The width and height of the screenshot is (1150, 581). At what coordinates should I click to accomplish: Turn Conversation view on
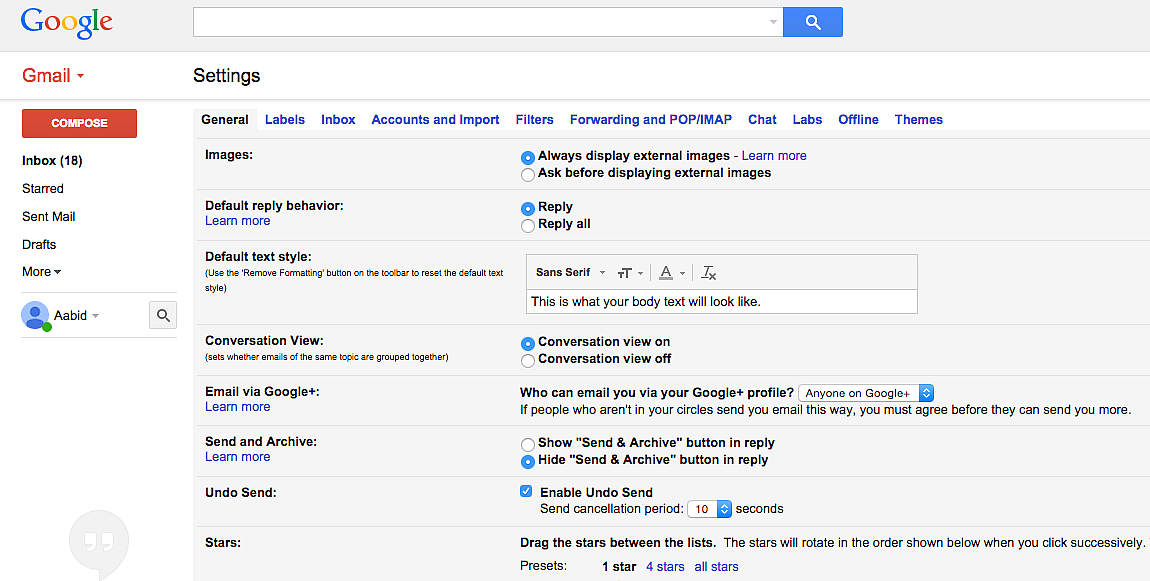527,343
